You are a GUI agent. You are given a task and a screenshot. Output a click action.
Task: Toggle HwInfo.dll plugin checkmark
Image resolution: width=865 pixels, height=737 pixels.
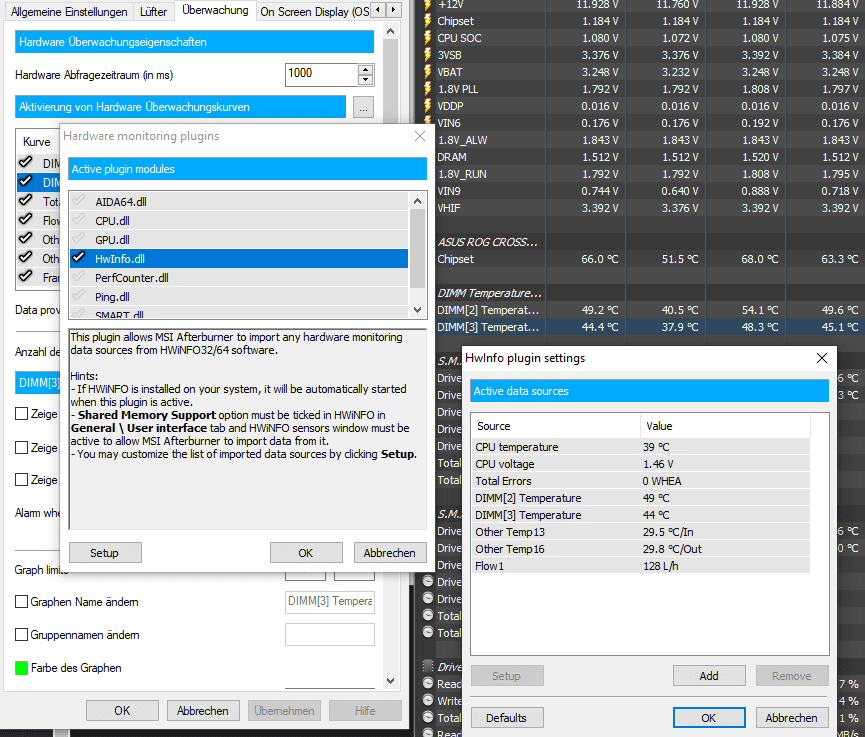79,258
